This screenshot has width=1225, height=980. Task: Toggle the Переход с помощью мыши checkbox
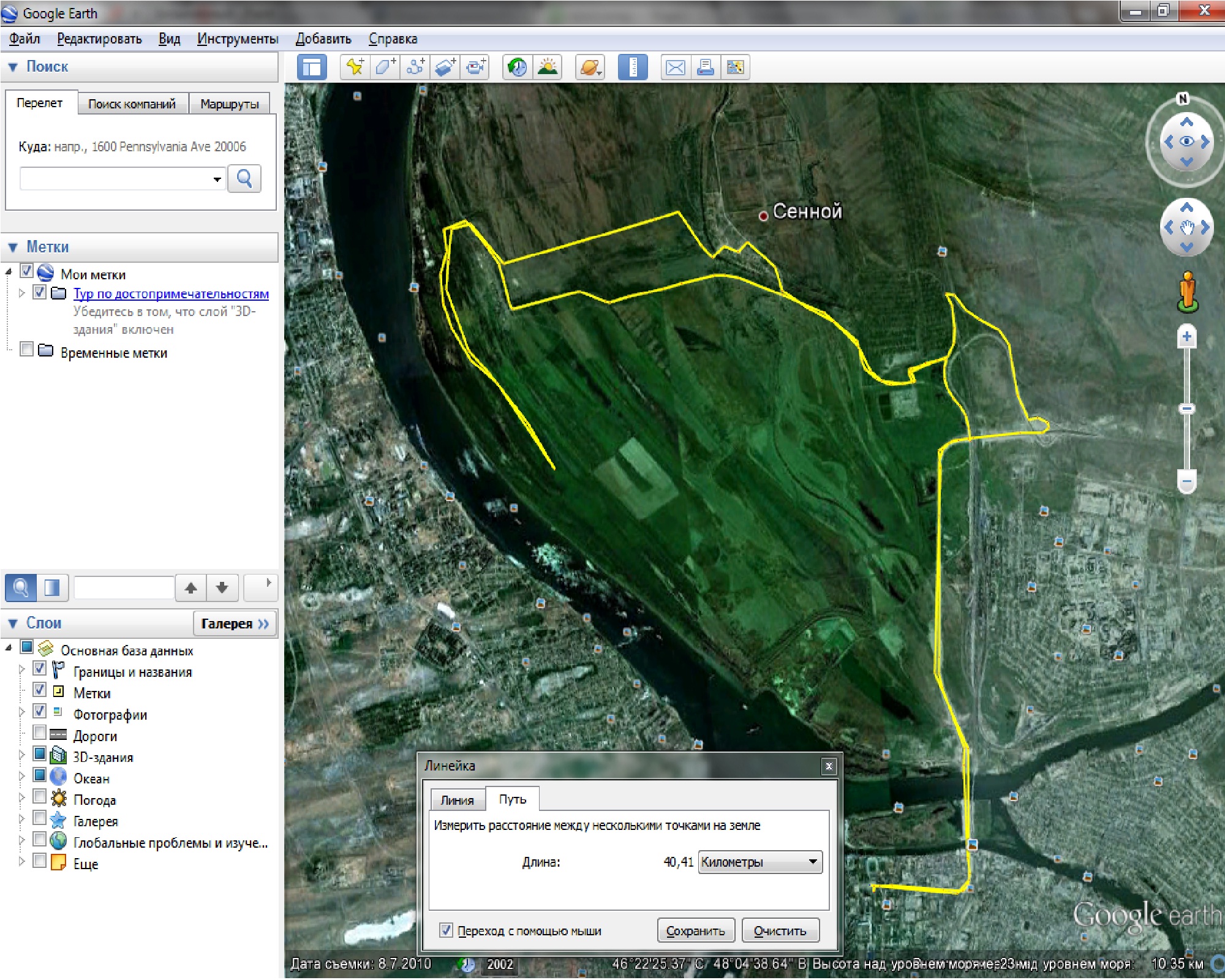pyautogui.click(x=446, y=930)
